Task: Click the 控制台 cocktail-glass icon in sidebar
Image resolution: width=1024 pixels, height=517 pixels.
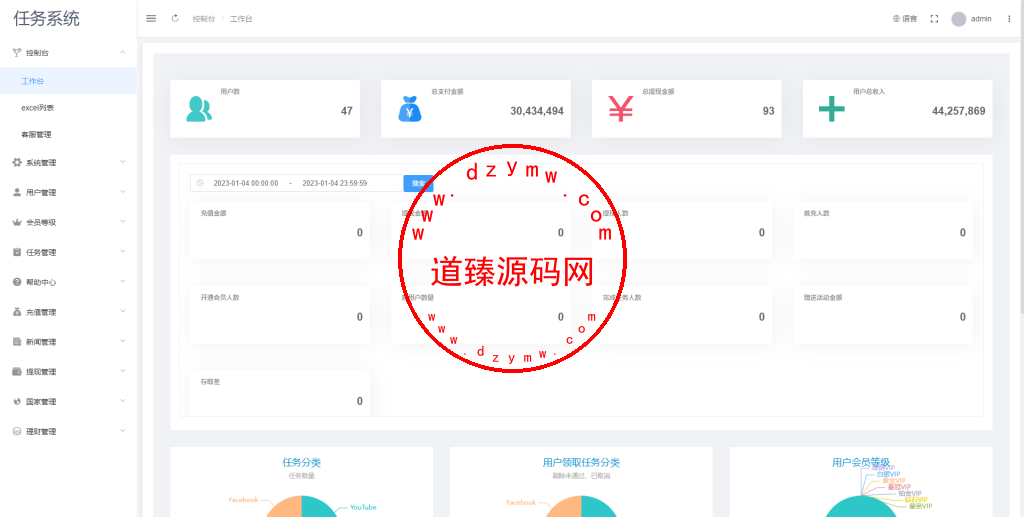Action: [17, 53]
